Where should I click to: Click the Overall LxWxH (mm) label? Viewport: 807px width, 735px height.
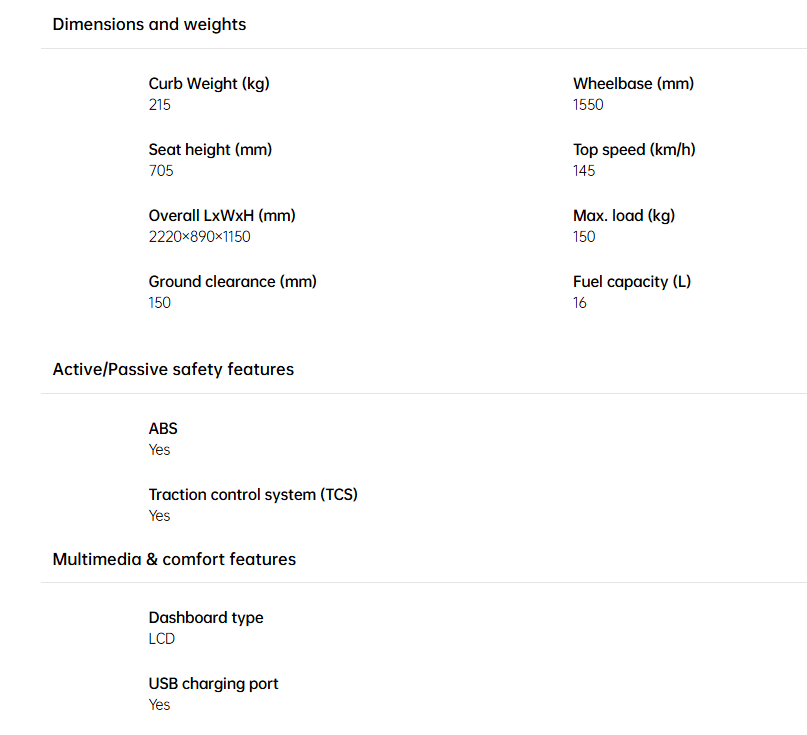222,216
